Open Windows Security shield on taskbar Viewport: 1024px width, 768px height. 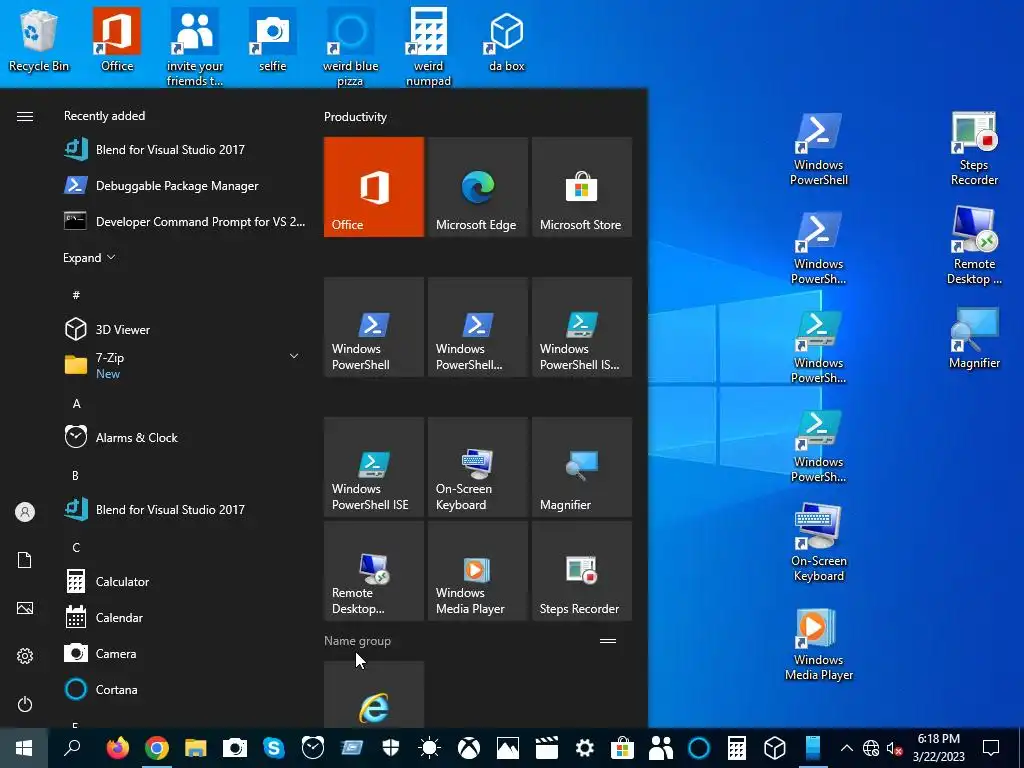(391, 748)
